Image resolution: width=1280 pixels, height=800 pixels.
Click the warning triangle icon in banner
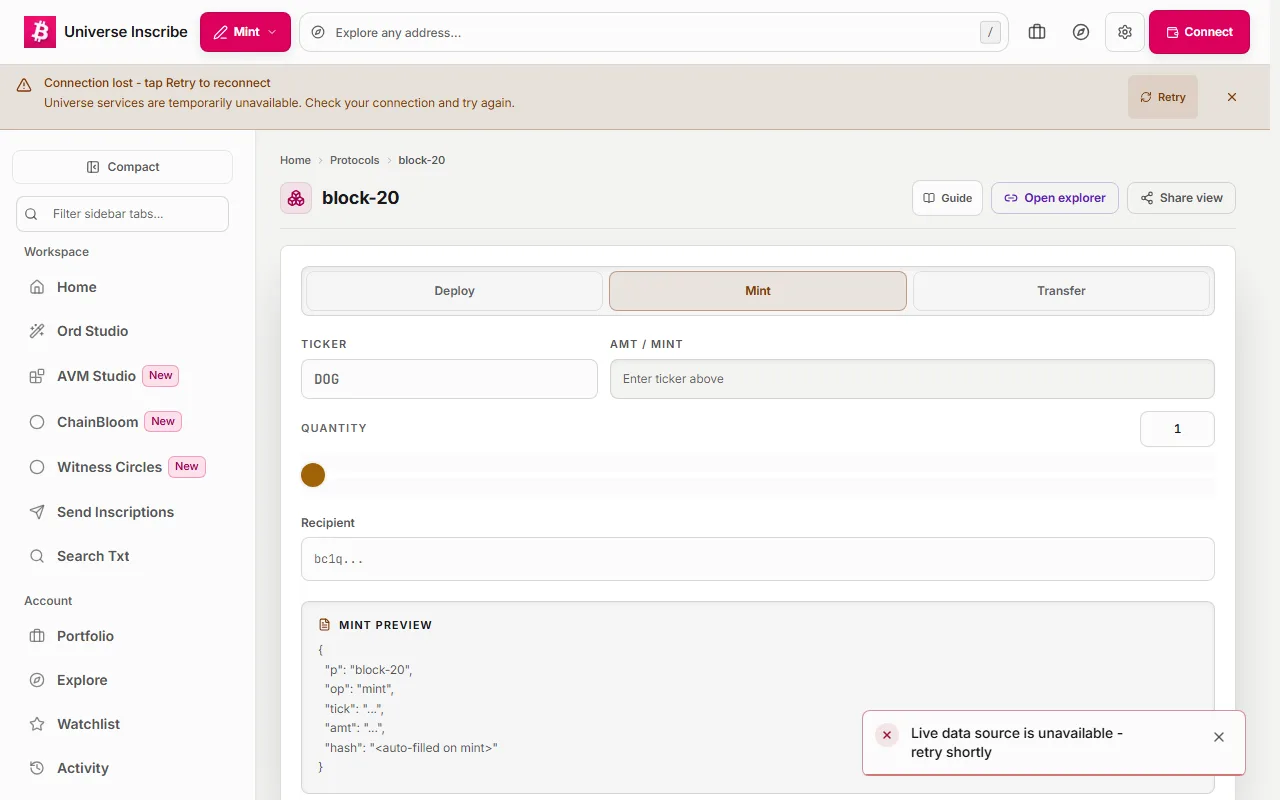(24, 85)
